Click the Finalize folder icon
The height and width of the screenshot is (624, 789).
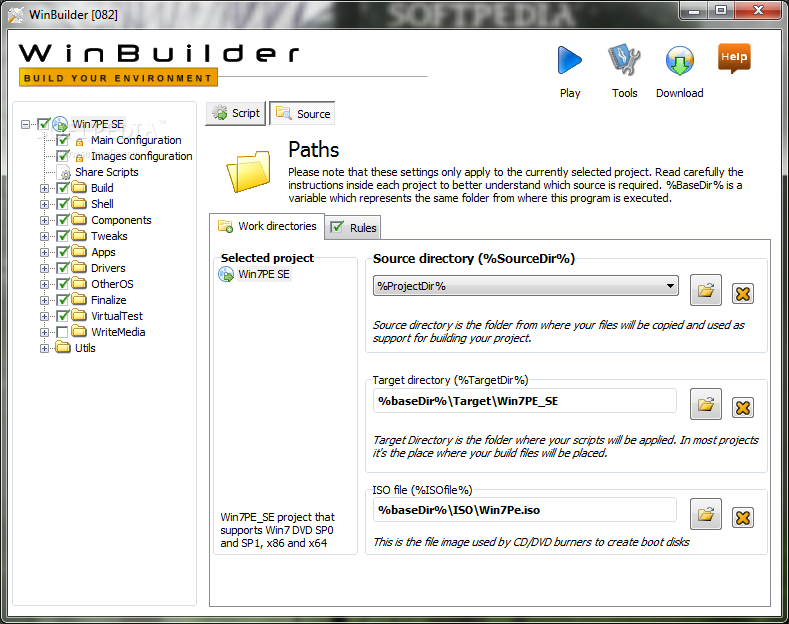point(78,299)
